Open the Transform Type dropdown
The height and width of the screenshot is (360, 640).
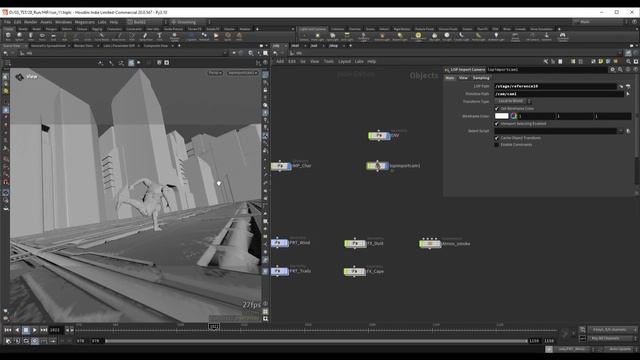513,101
